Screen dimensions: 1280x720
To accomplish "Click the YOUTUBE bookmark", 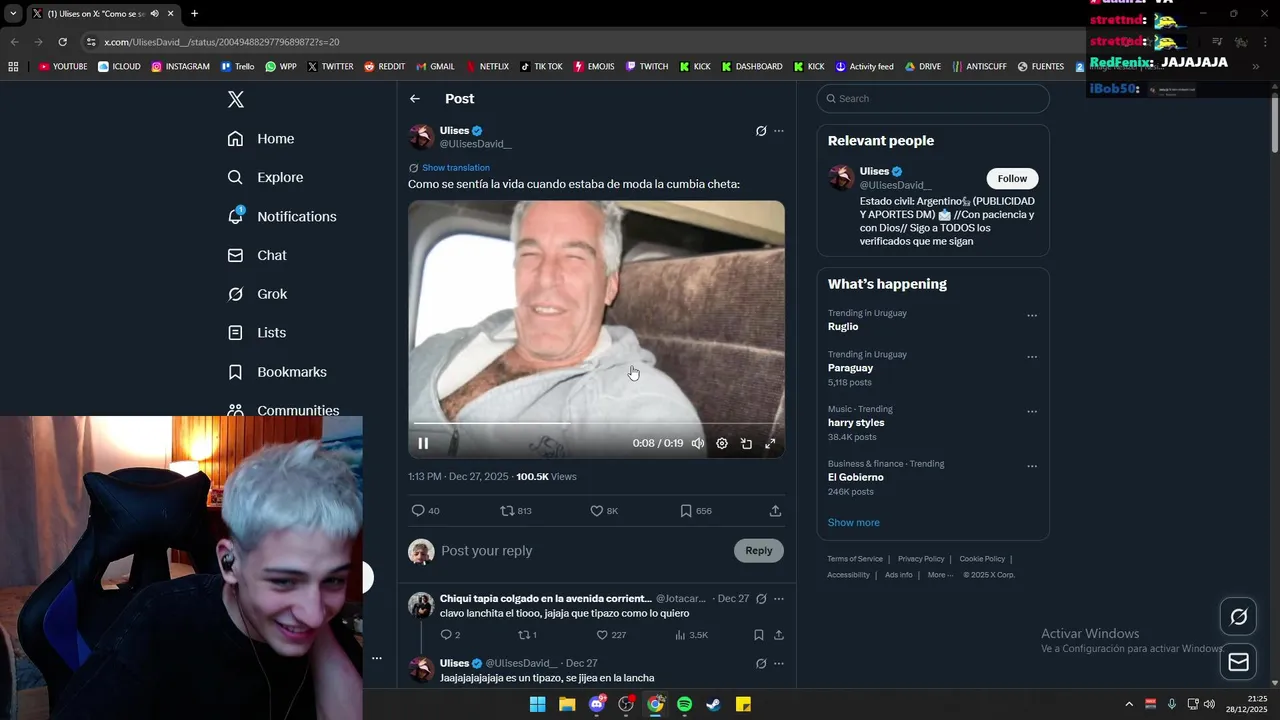I will click(x=63, y=67).
